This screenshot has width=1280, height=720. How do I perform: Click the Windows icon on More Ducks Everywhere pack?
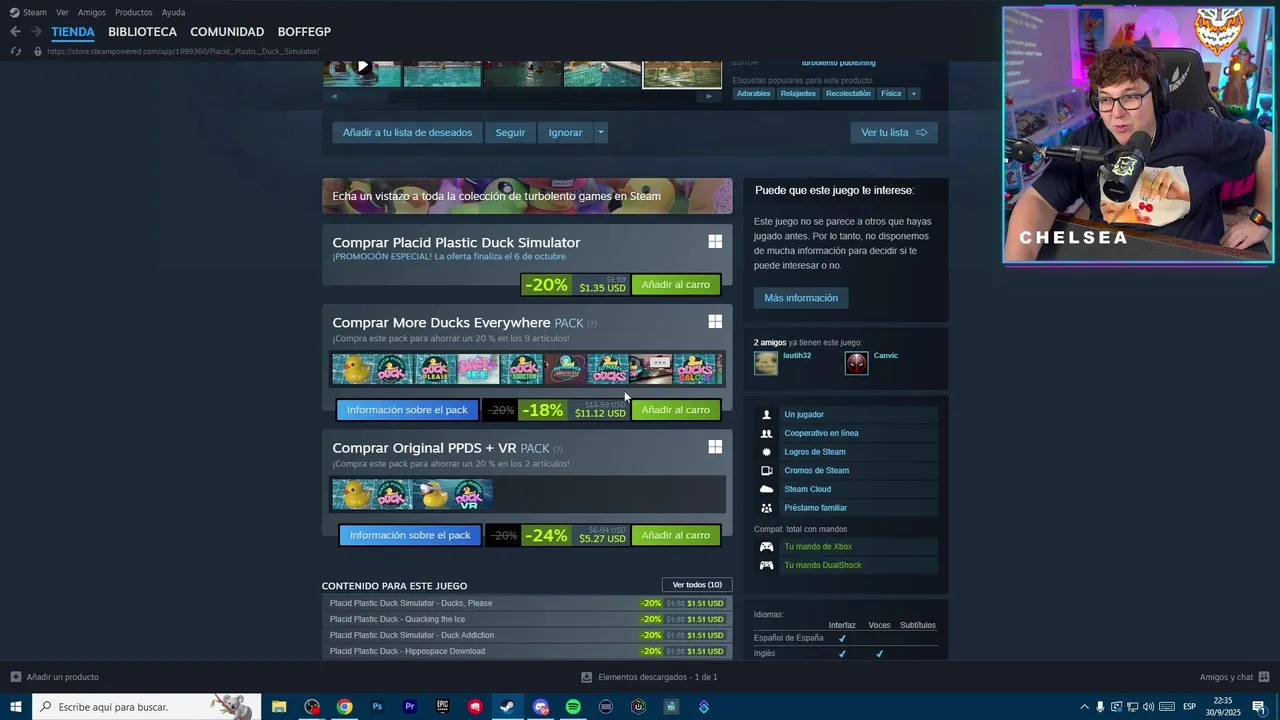click(715, 322)
